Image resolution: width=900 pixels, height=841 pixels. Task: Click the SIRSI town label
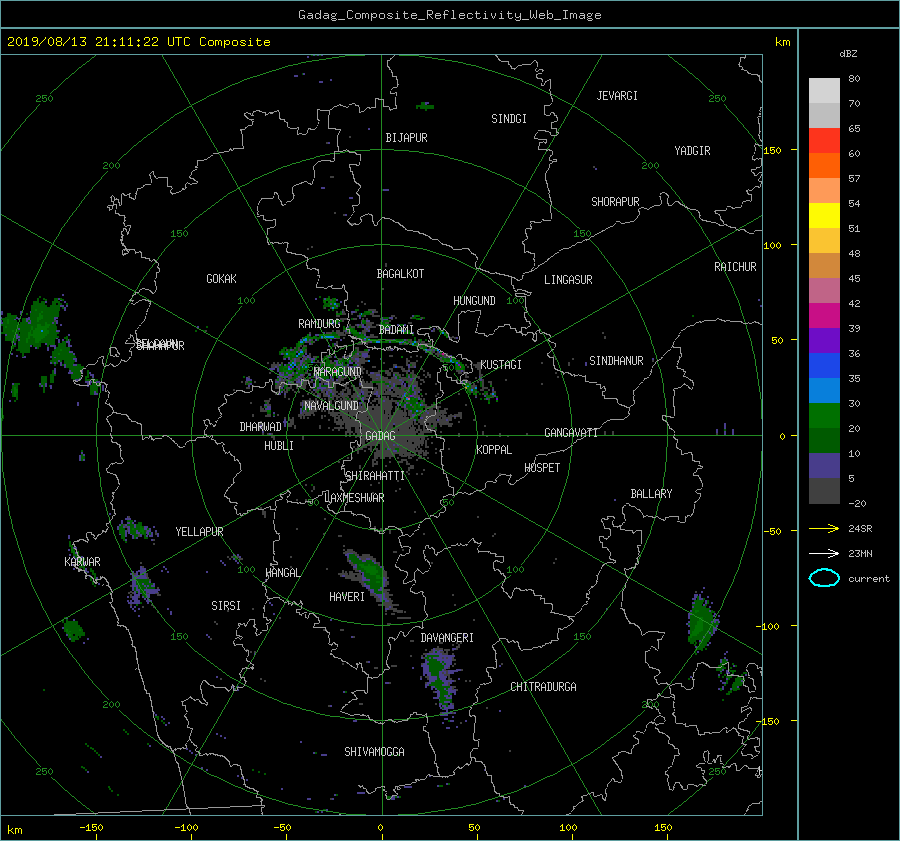[226, 606]
